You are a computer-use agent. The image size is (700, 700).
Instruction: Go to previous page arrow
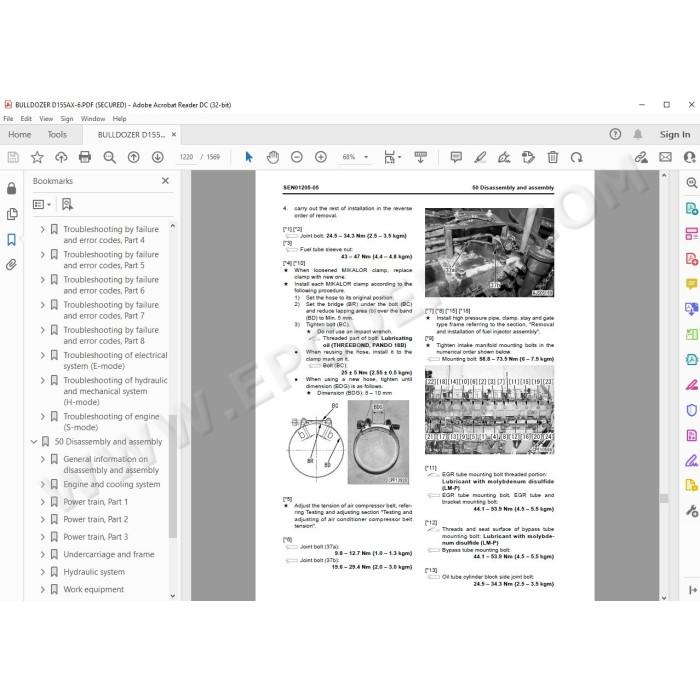133,157
